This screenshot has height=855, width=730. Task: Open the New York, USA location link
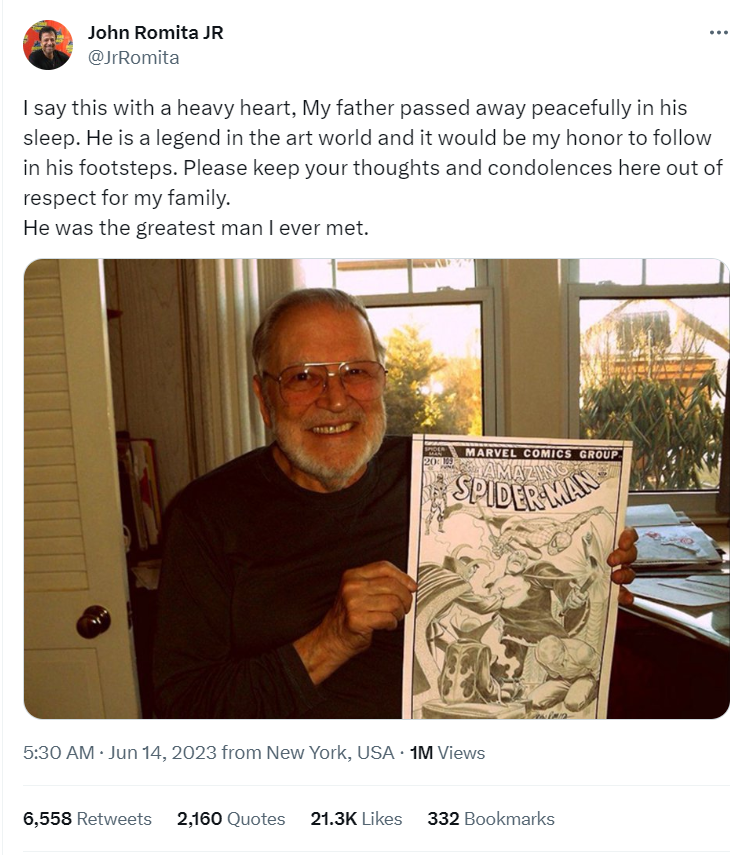[330, 752]
